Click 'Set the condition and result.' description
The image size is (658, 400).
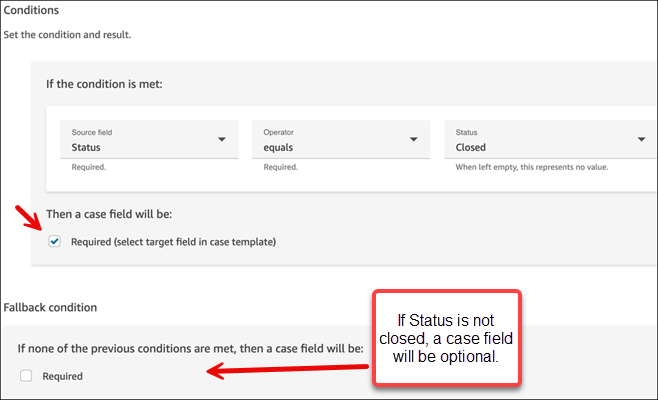pos(67,34)
